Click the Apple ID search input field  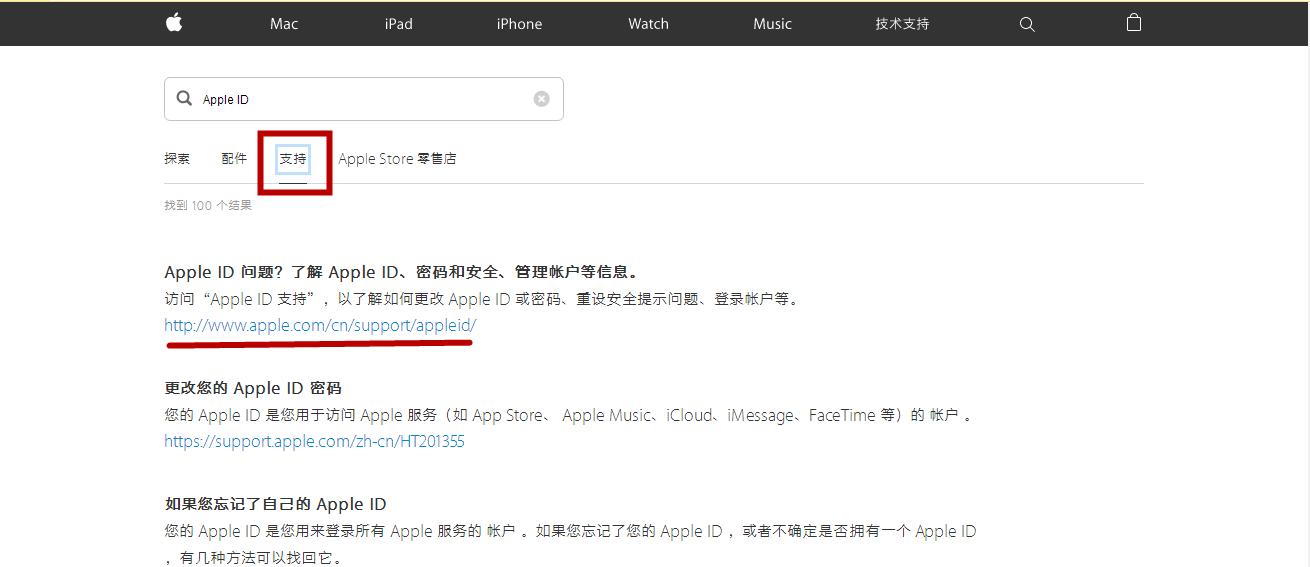tap(363, 99)
